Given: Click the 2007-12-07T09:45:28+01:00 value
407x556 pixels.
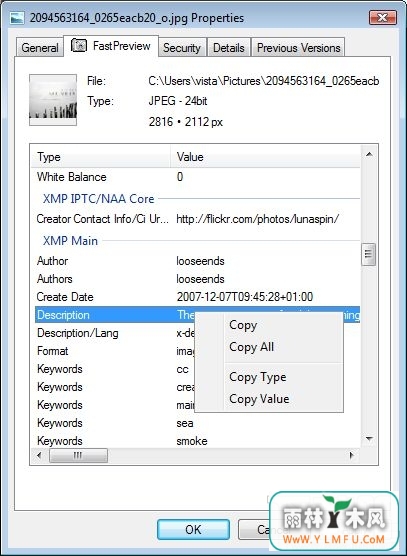Looking at the screenshot, I should pyautogui.click(x=245, y=297).
